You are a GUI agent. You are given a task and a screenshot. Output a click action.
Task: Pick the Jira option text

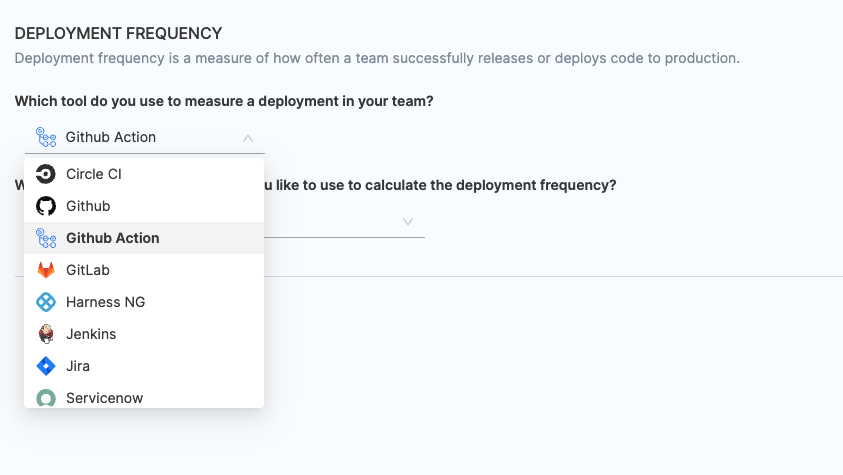(78, 366)
